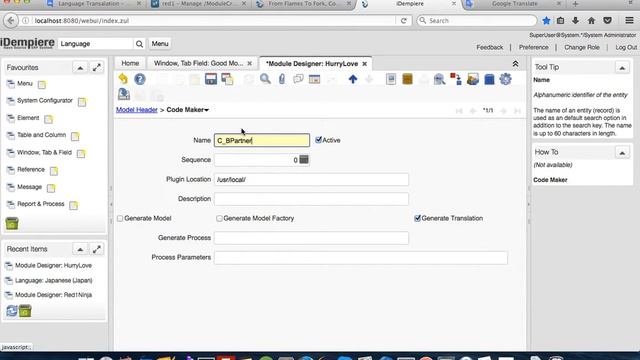Screen dimensions: 640x360
Task: Add new note beside System Configurator
Action: (x=82, y=102)
